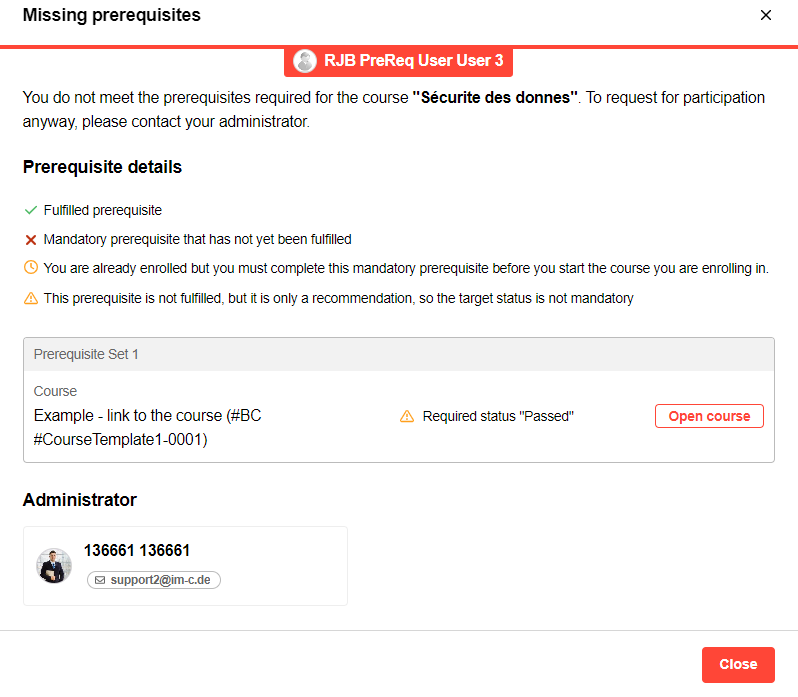Image resolution: width=798 pixels, height=697 pixels.
Task: Click the red X mandatory prerequisite icon
Action: (x=31, y=240)
